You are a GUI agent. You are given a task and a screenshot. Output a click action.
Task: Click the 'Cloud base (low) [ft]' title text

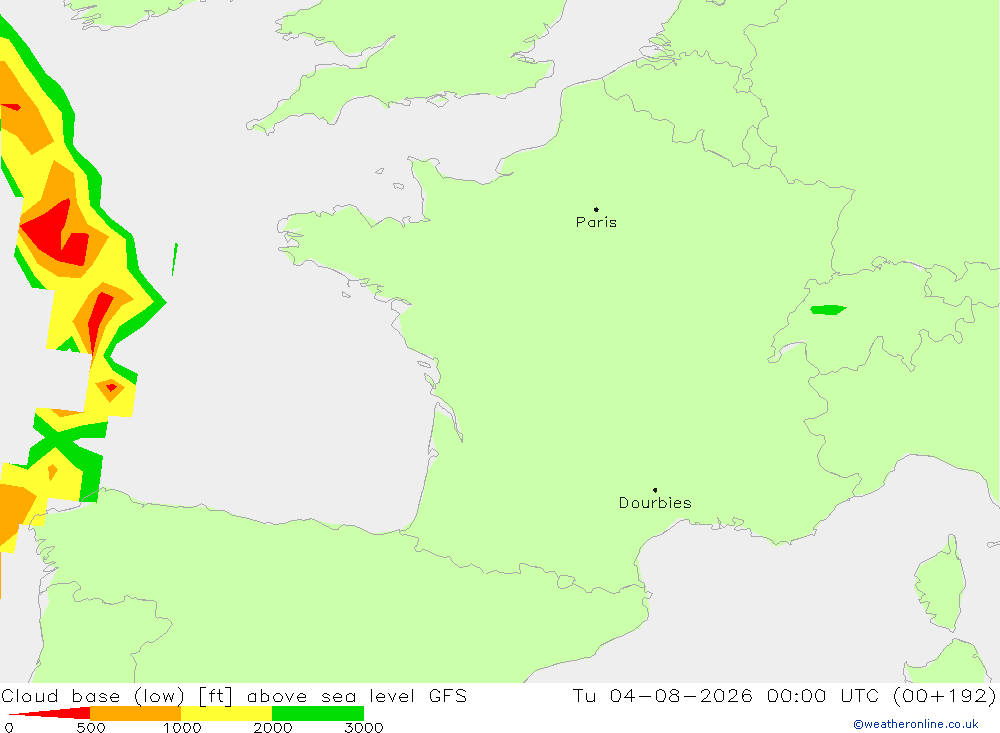click(x=117, y=696)
